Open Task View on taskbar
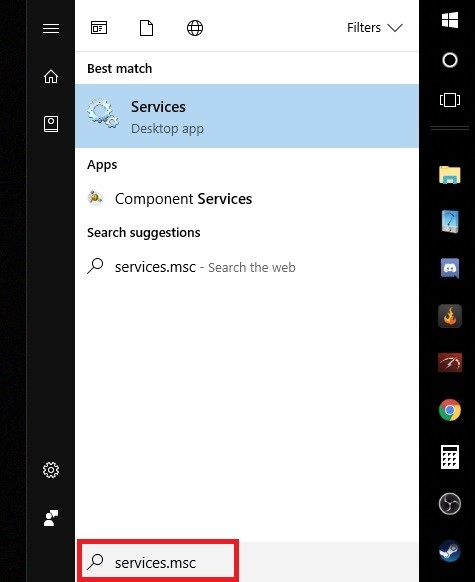This screenshot has height=582, width=475. click(450, 100)
